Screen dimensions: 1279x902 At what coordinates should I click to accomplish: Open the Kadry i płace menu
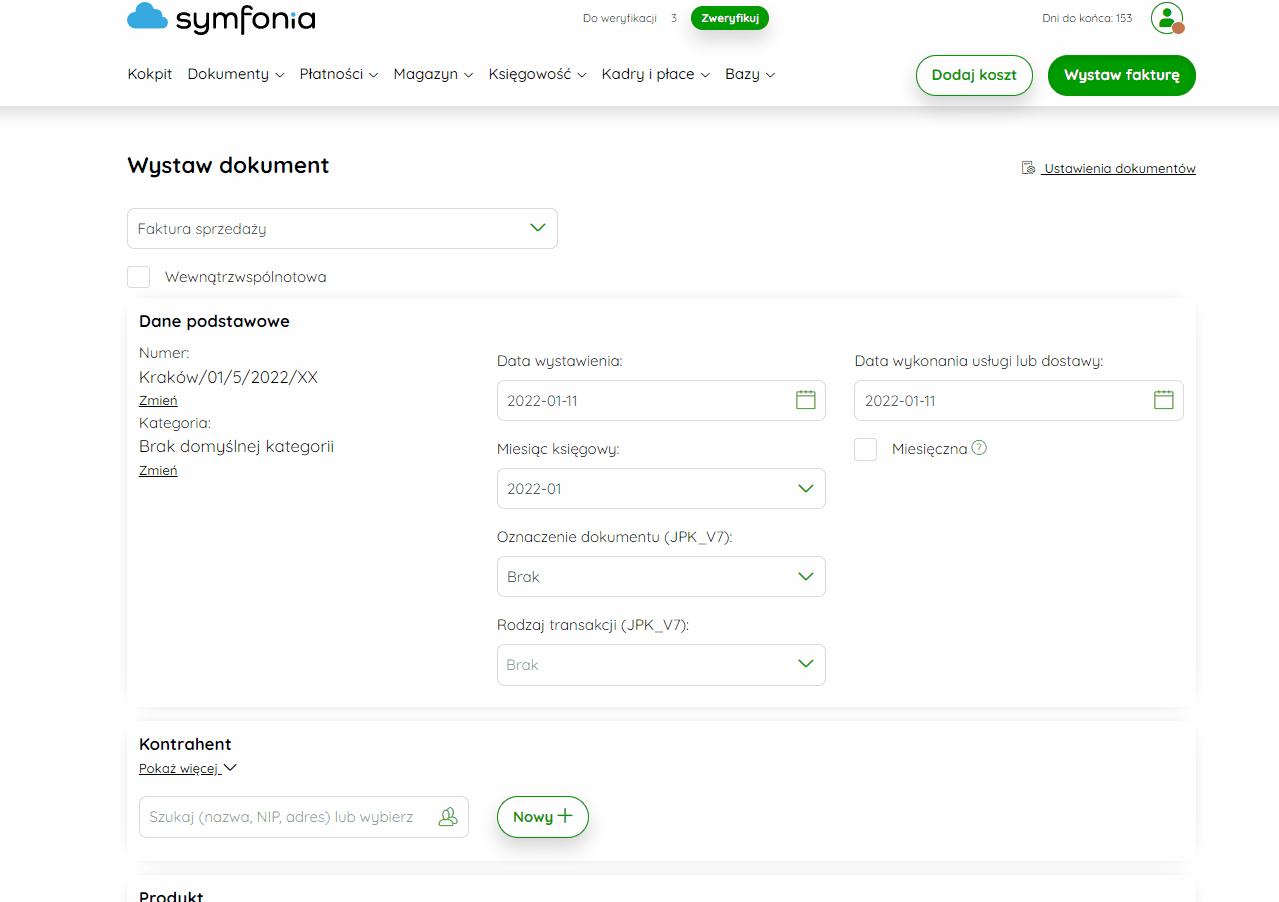click(656, 74)
